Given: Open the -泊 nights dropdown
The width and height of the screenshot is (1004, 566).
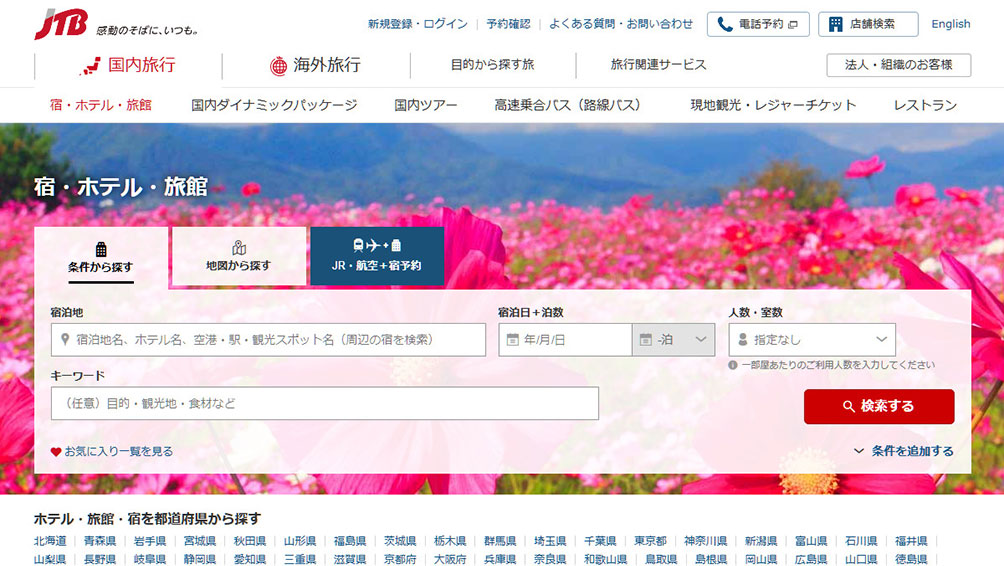Looking at the screenshot, I should click(673, 339).
